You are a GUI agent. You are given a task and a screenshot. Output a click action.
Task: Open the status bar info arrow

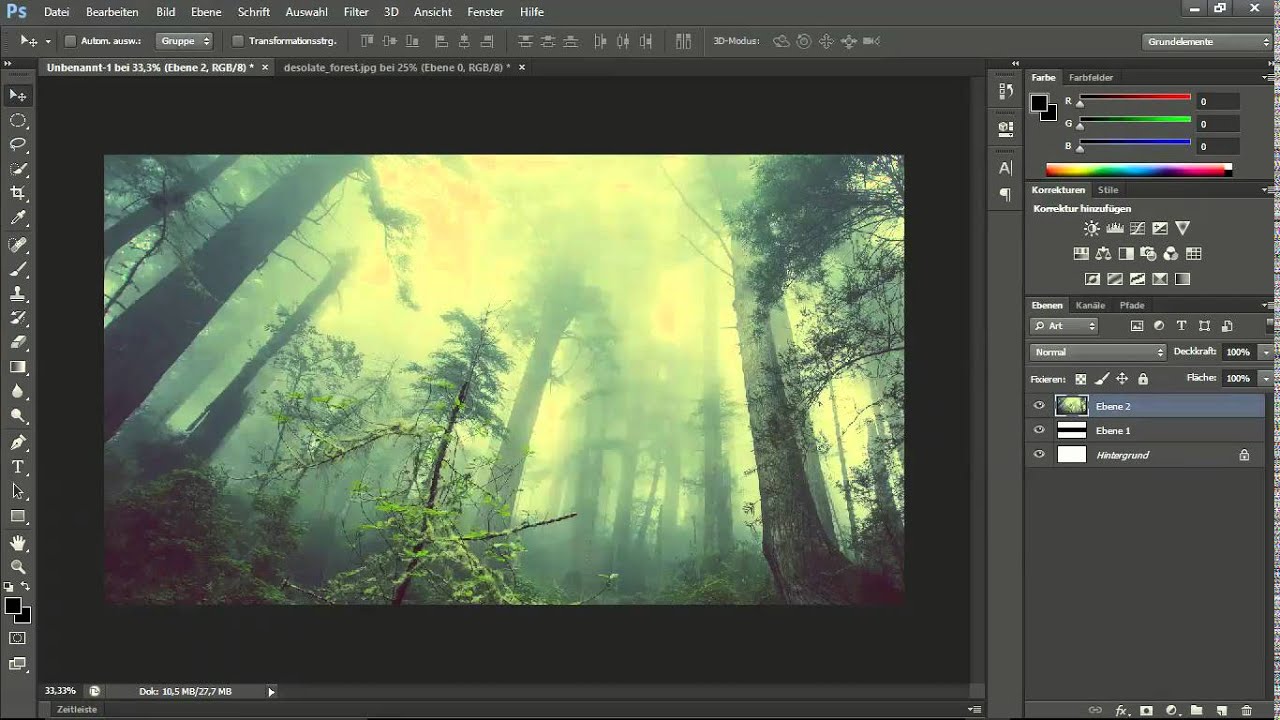[x=271, y=691]
